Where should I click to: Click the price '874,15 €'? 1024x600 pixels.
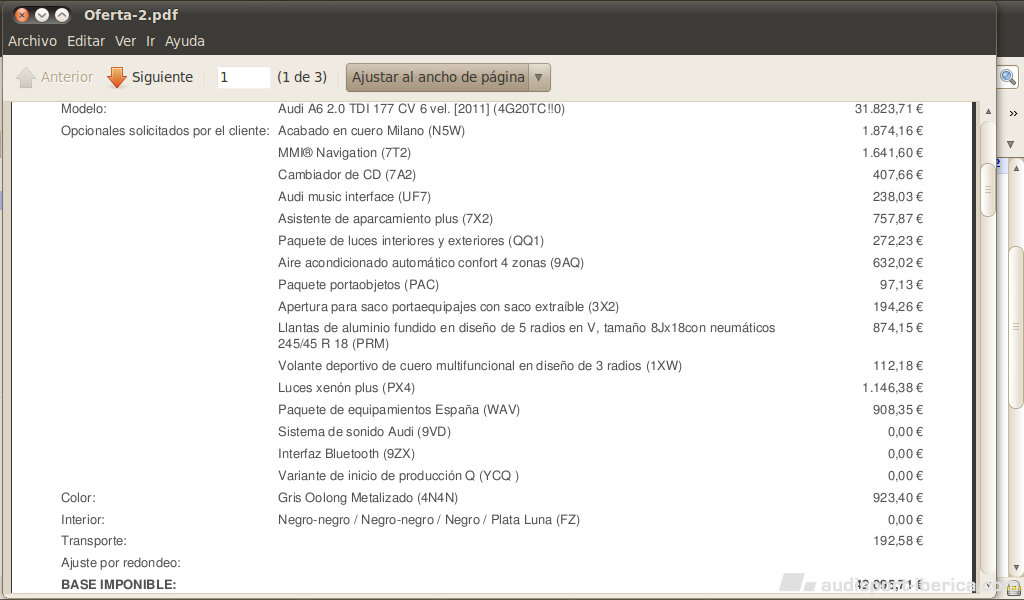(898, 328)
